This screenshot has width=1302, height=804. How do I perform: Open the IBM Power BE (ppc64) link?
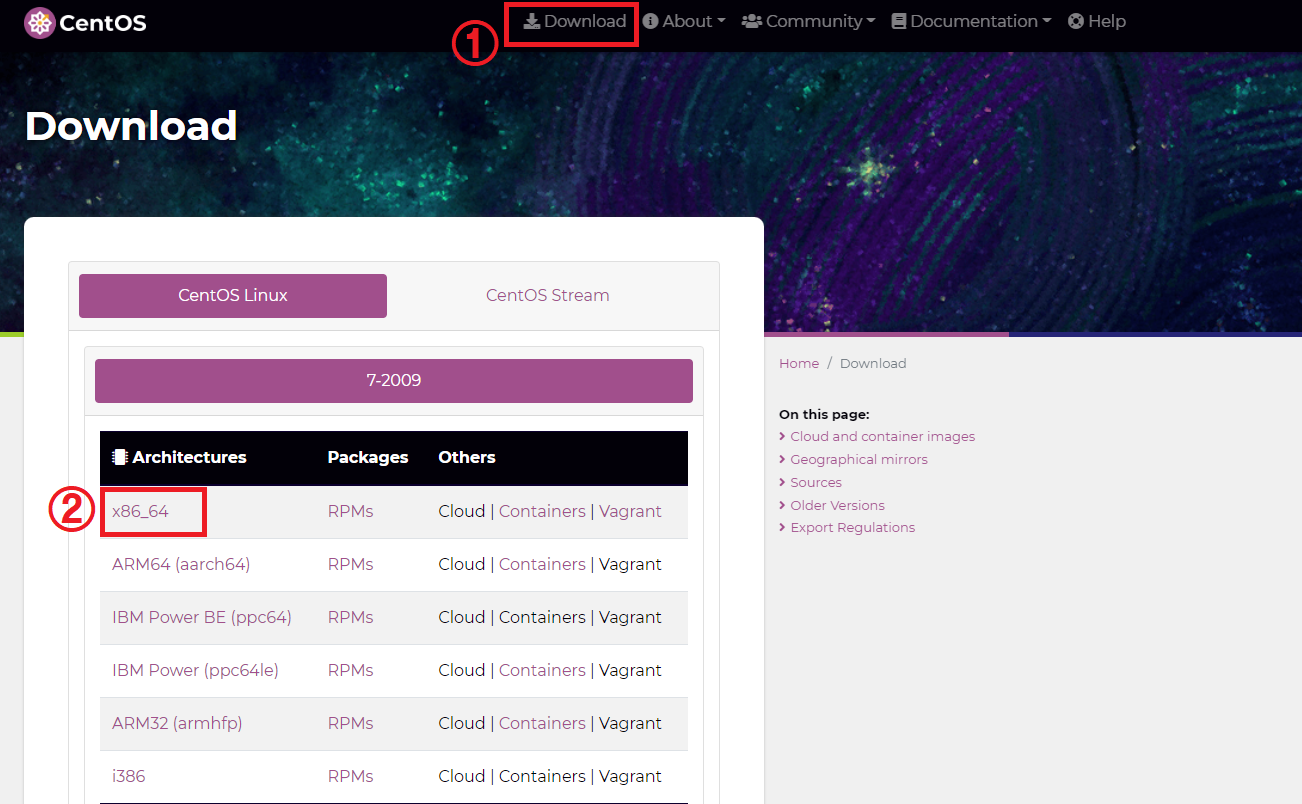[x=202, y=617]
